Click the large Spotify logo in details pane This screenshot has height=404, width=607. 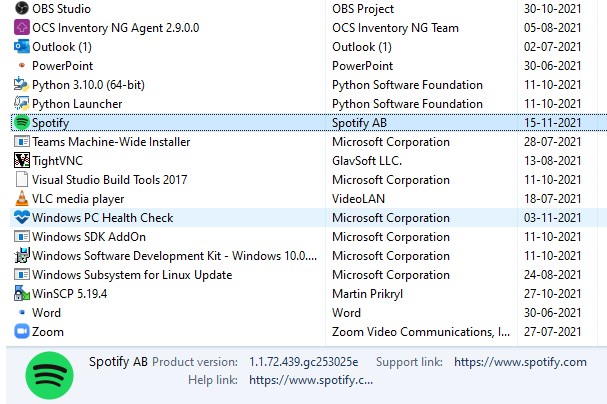49,375
